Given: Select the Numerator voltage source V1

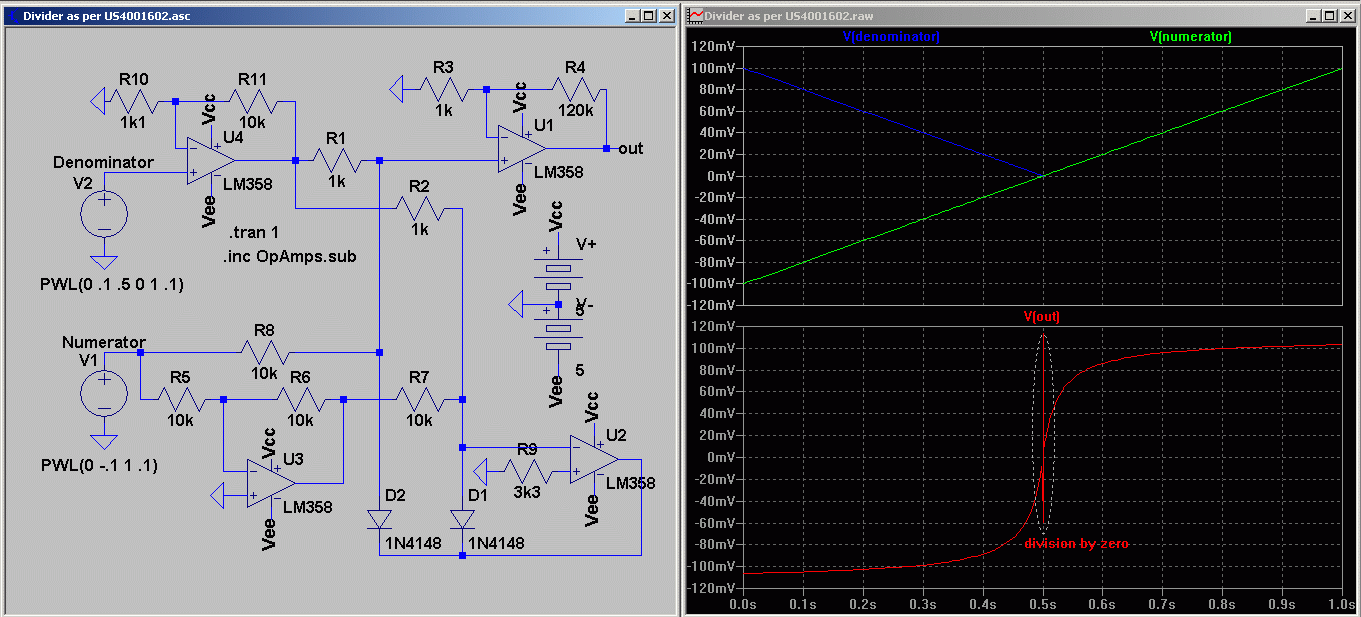Looking at the screenshot, I should click(x=102, y=392).
